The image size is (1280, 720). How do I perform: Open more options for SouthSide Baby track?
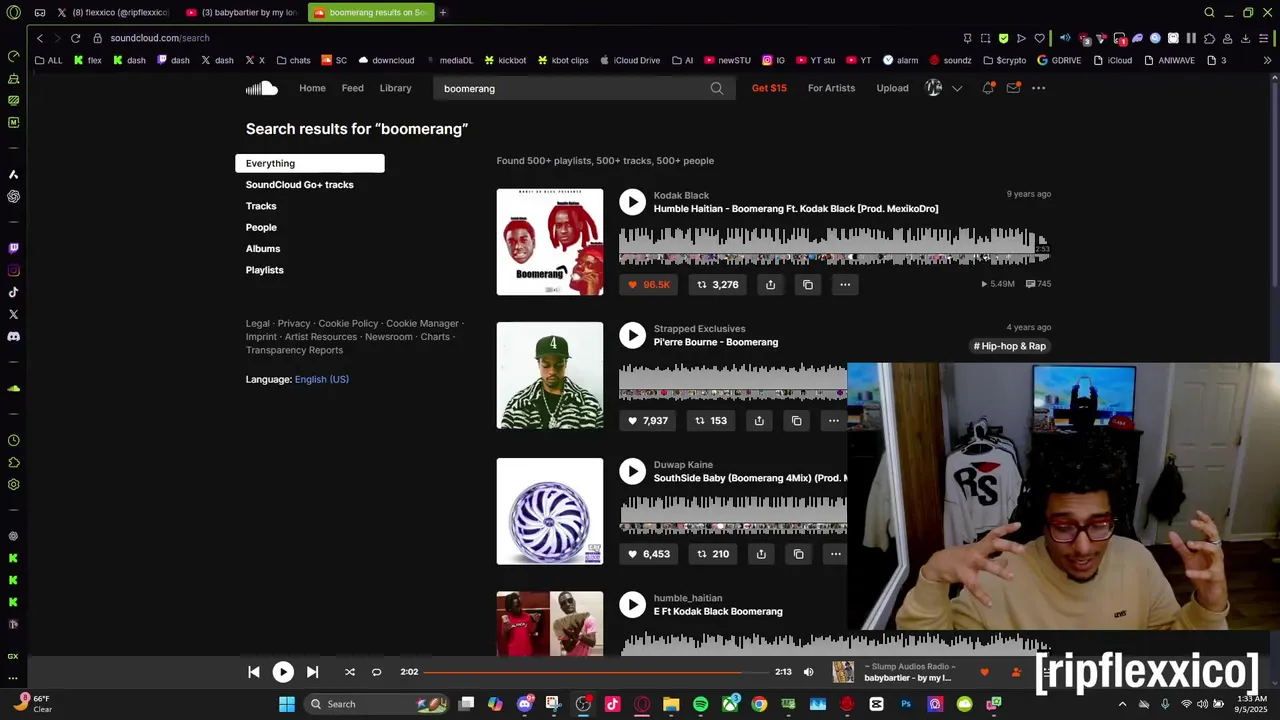click(835, 554)
